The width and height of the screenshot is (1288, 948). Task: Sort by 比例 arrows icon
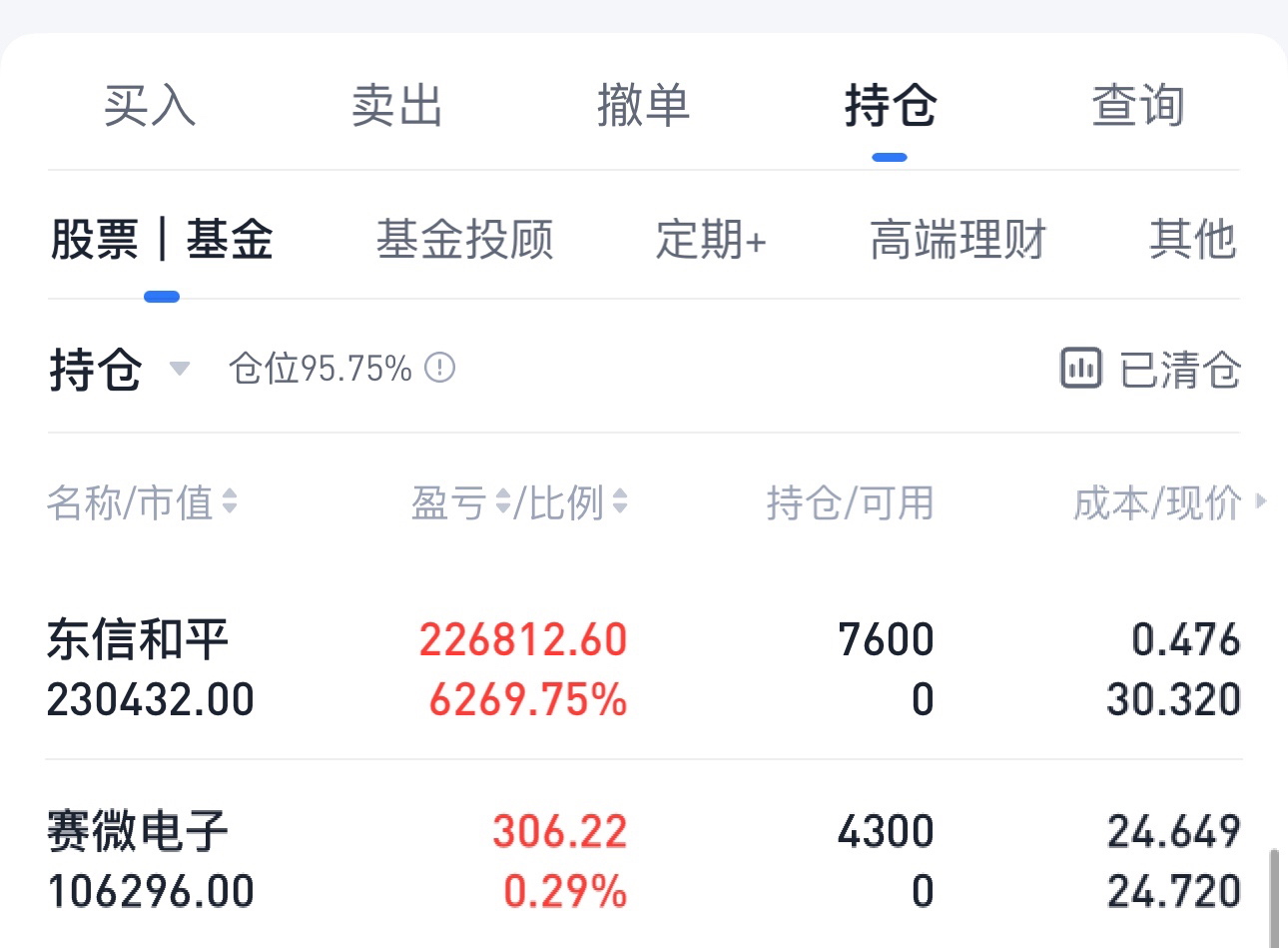click(620, 501)
